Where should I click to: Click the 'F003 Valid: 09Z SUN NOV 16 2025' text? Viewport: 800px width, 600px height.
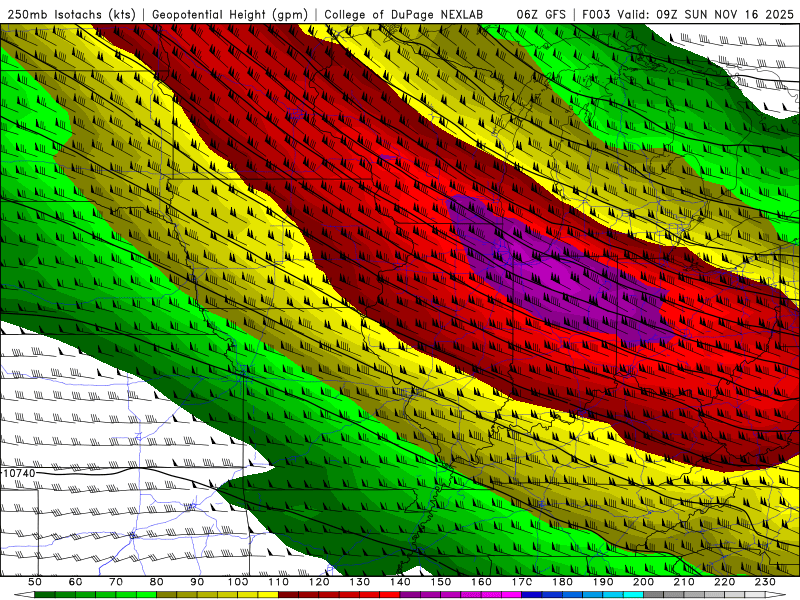tap(688, 14)
